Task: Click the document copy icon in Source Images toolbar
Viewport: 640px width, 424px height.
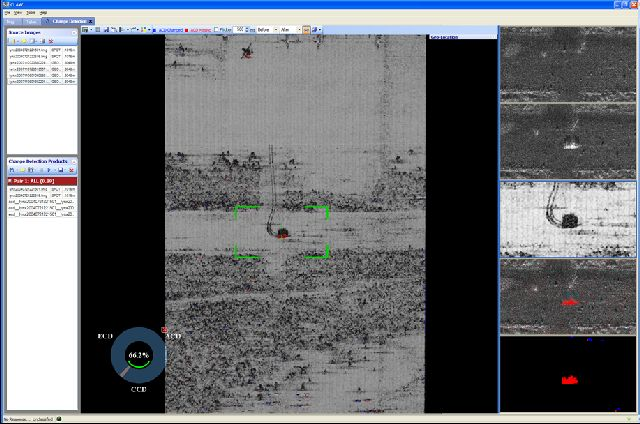Action: tap(33, 41)
